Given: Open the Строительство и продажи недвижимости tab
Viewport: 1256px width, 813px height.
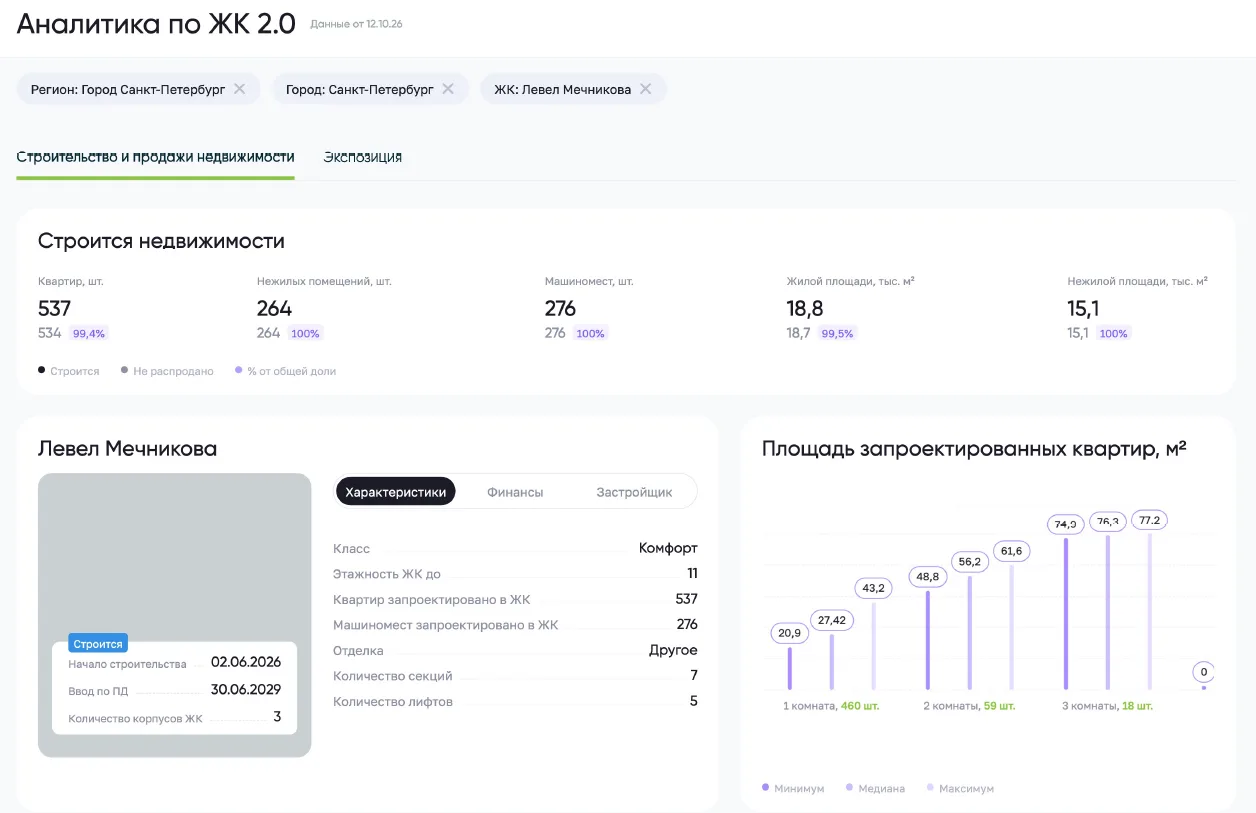Looking at the screenshot, I should 156,157.
